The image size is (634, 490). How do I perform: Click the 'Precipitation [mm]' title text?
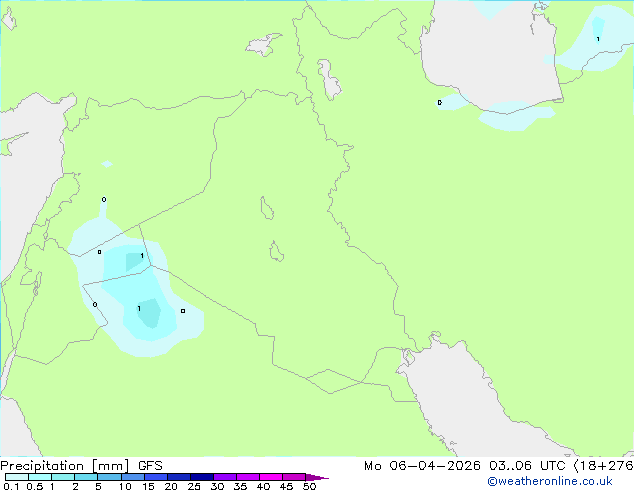65,466
